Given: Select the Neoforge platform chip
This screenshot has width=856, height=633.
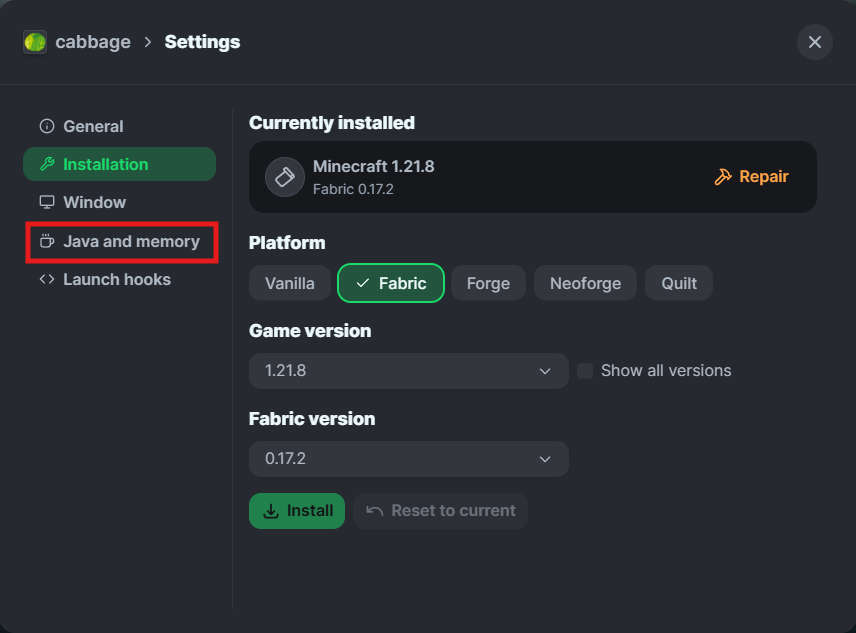Looking at the screenshot, I should (585, 283).
